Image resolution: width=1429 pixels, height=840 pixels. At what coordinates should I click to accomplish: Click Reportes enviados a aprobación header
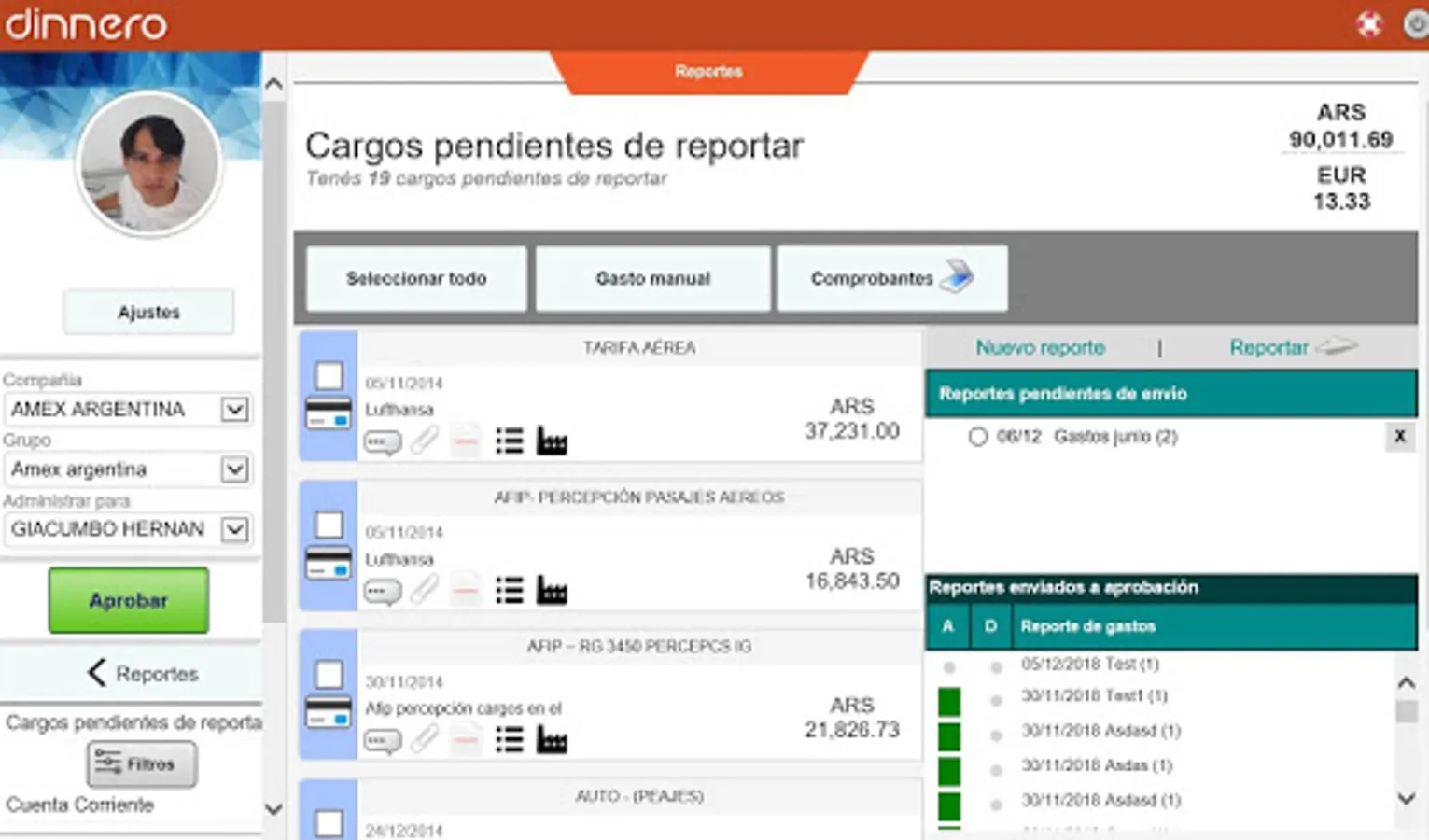pyautogui.click(x=1171, y=587)
